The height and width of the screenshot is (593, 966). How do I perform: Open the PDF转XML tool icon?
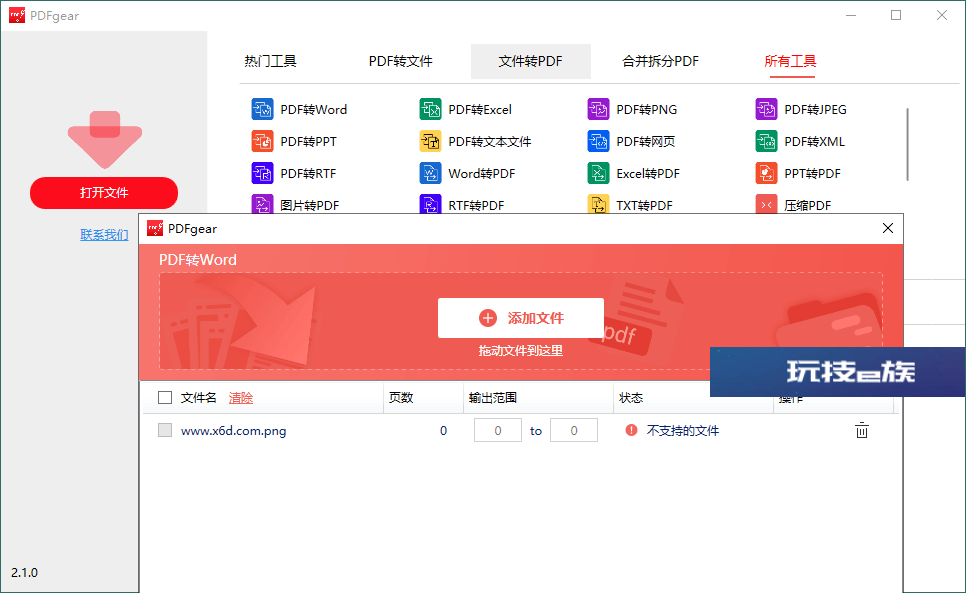pos(766,142)
